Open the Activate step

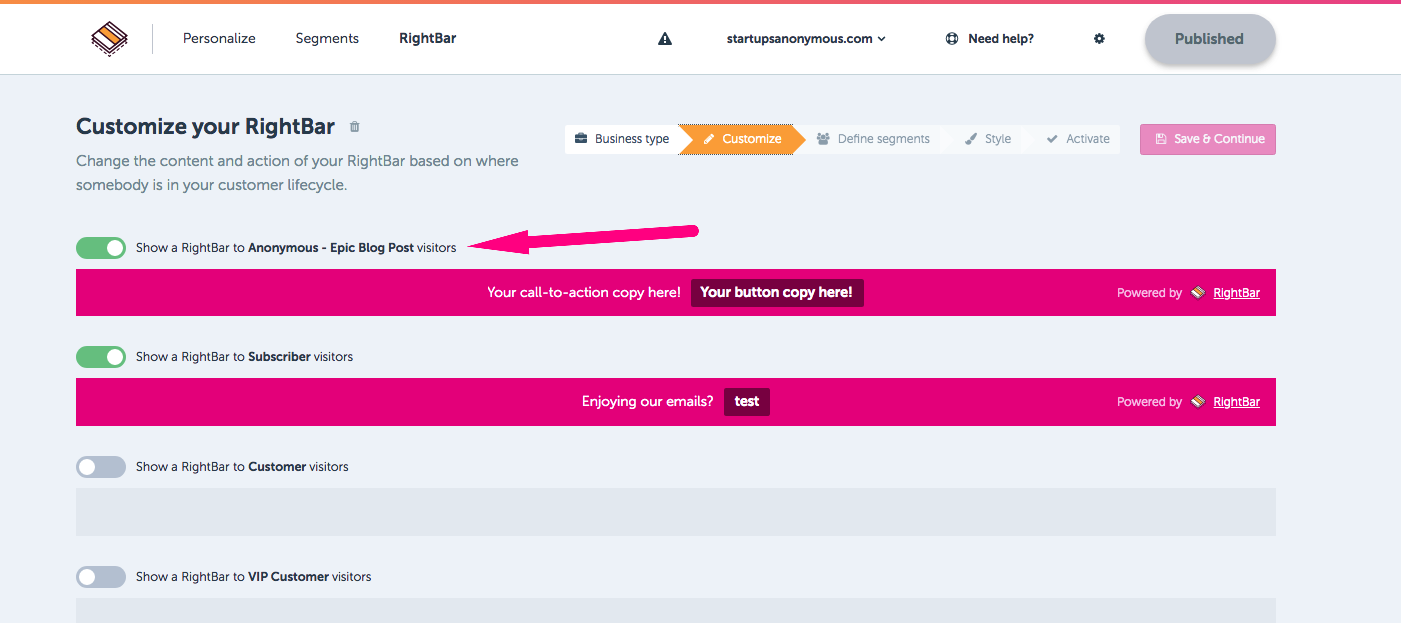1078,139
